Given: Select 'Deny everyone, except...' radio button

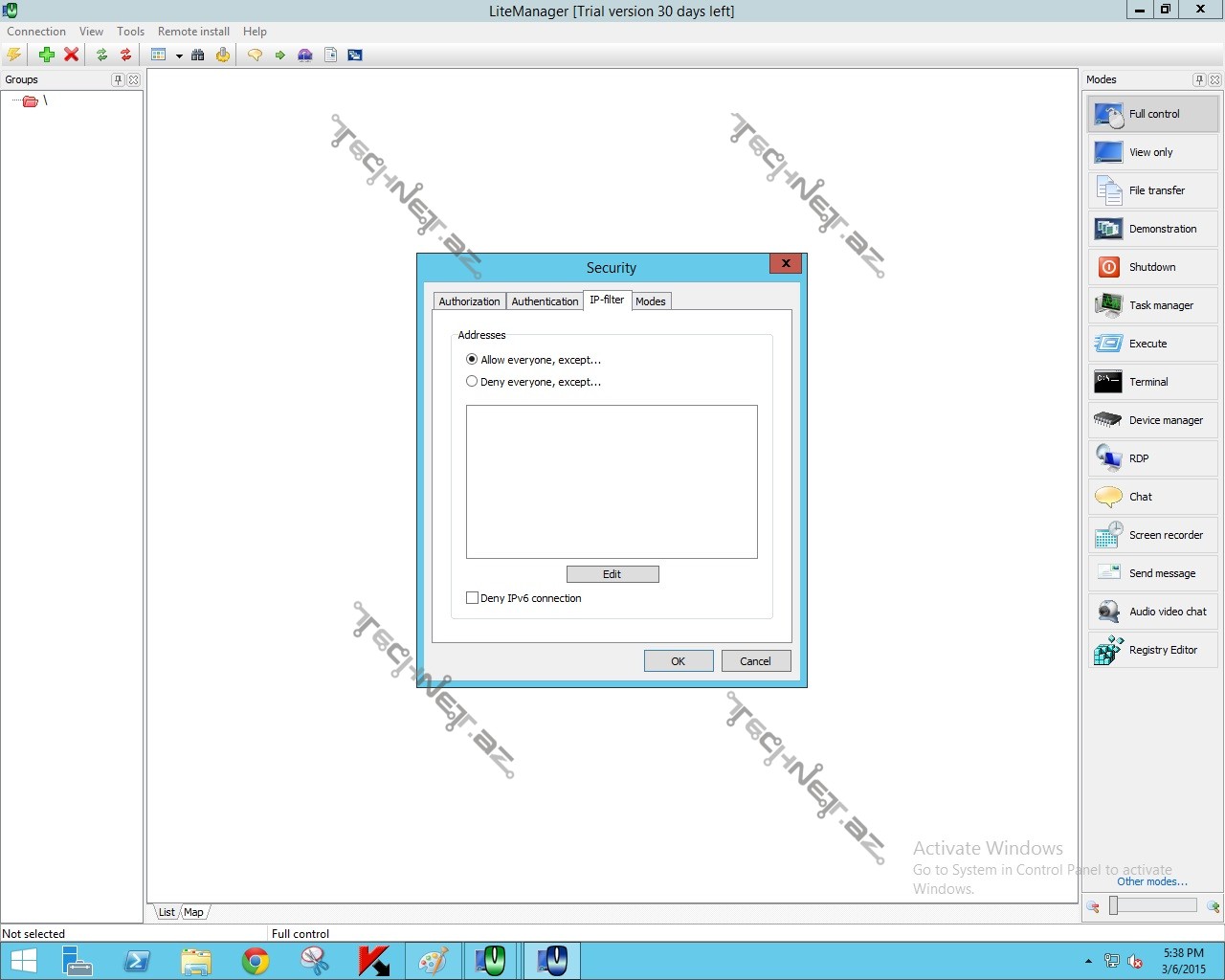Looking at the screenshot, I should pyautogui.click(x=472, y=382).
